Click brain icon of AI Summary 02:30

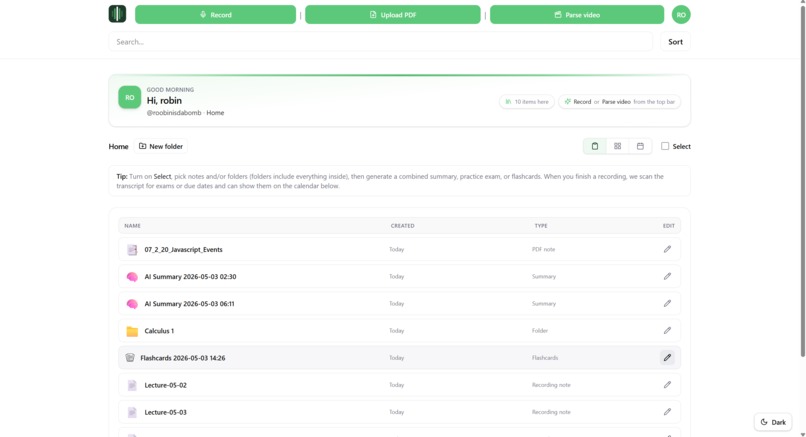(132, 277)
